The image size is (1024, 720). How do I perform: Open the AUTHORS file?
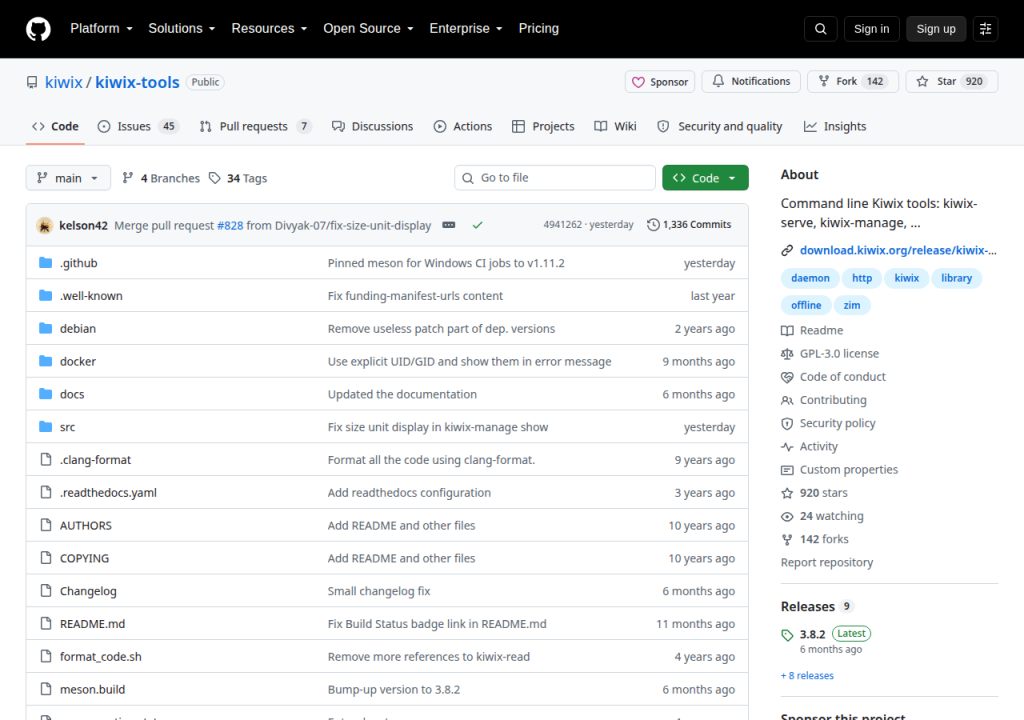click(86, 525)
